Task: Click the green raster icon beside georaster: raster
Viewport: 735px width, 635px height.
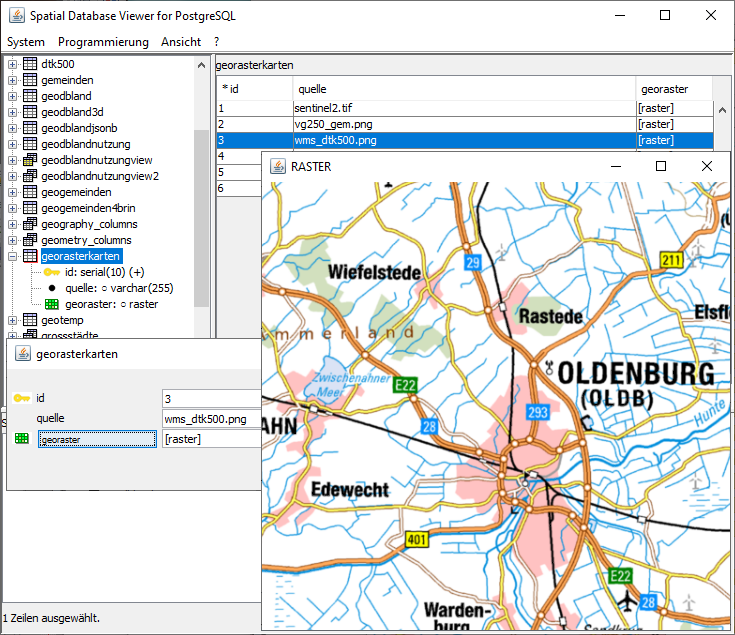Action: tap(52, 304)
